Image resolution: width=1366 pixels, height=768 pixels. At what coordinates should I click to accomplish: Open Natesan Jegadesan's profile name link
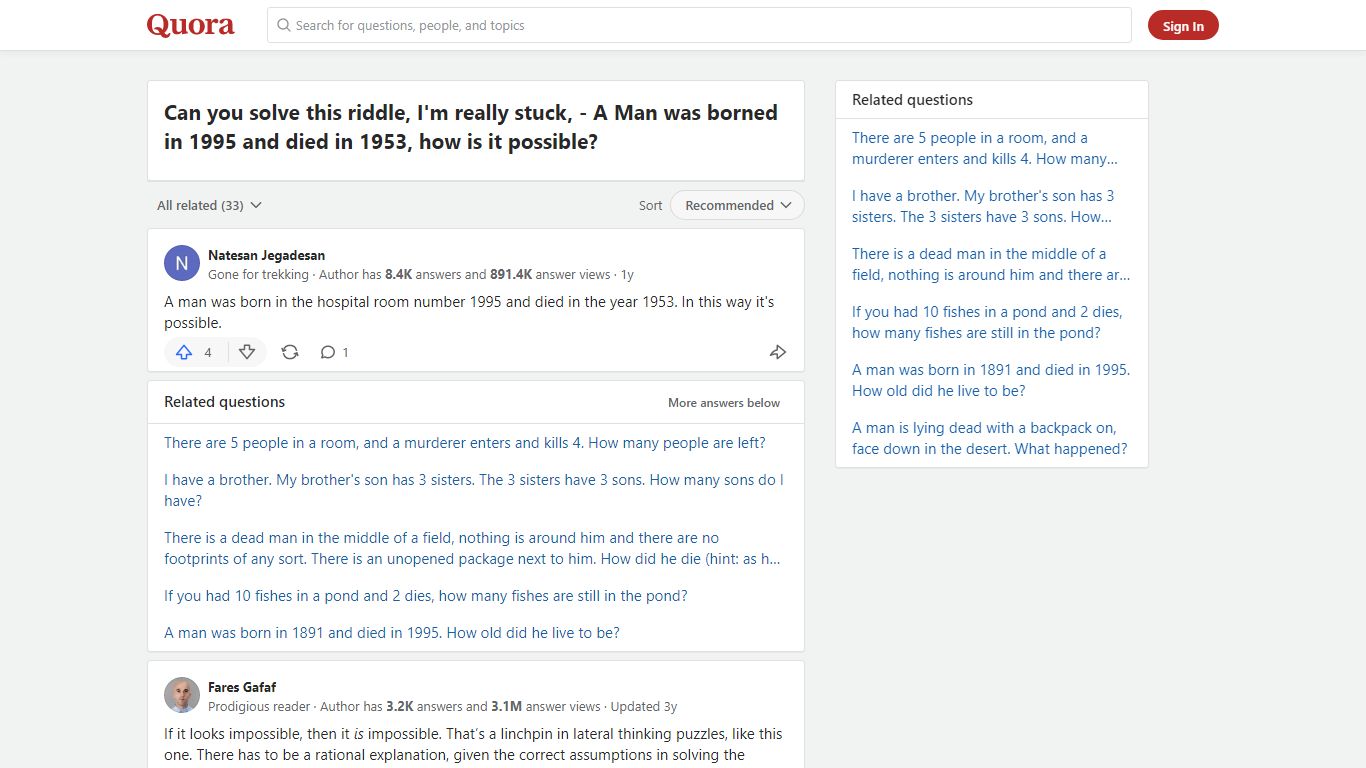coord(266,255)
